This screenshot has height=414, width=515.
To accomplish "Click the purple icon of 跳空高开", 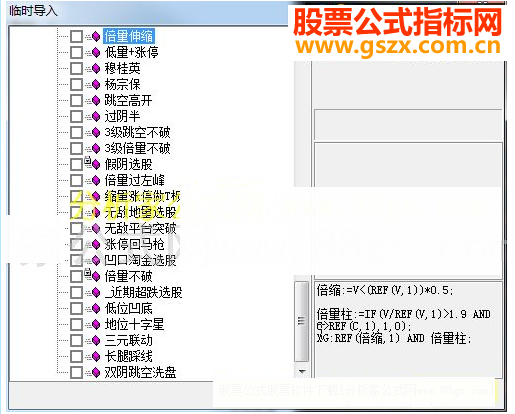I will (x=96, y=100).
